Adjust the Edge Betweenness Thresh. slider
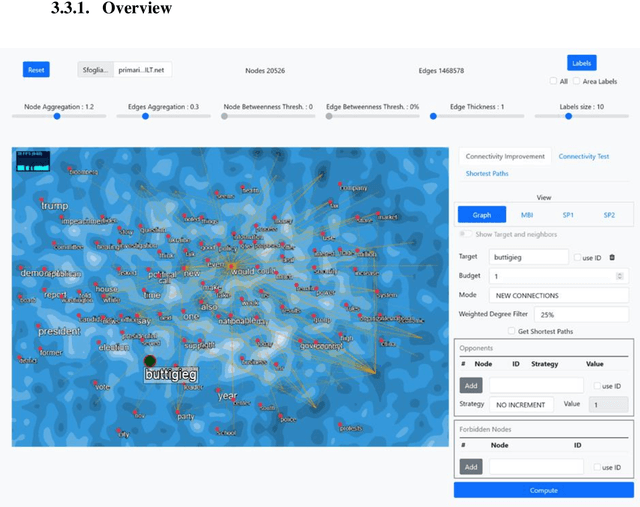The width and height of the screenshot is (640, 507). pos(373,116)
